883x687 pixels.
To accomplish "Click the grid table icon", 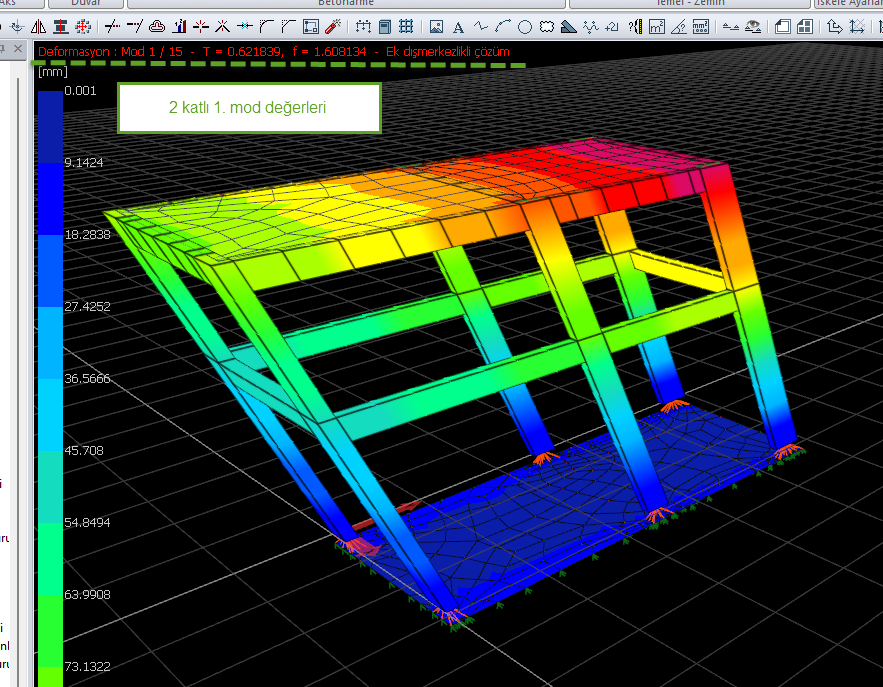I will pos(406,26).
